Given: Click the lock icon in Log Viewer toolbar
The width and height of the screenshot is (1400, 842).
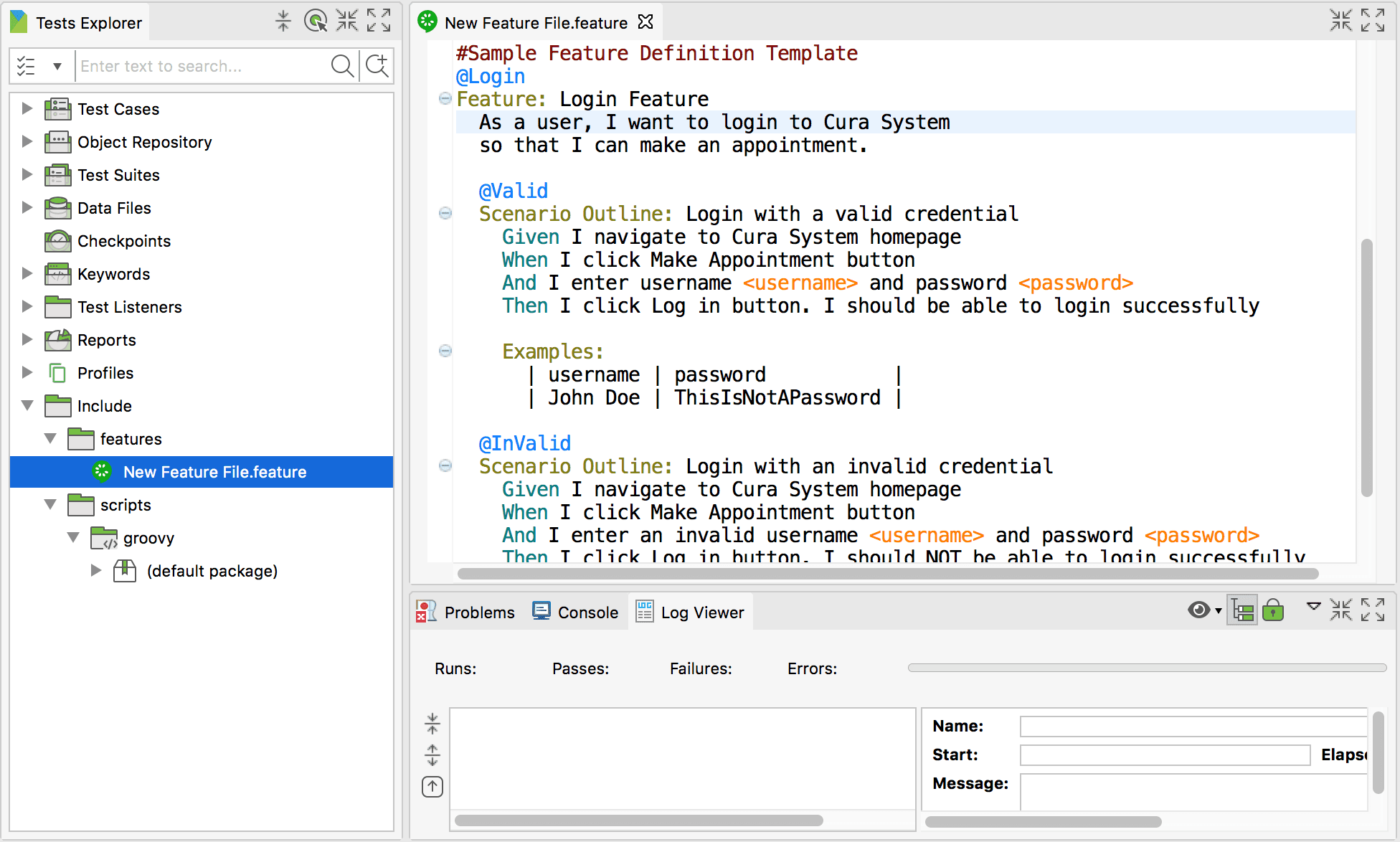Looking at the screenshot, I should (1274, 610).
